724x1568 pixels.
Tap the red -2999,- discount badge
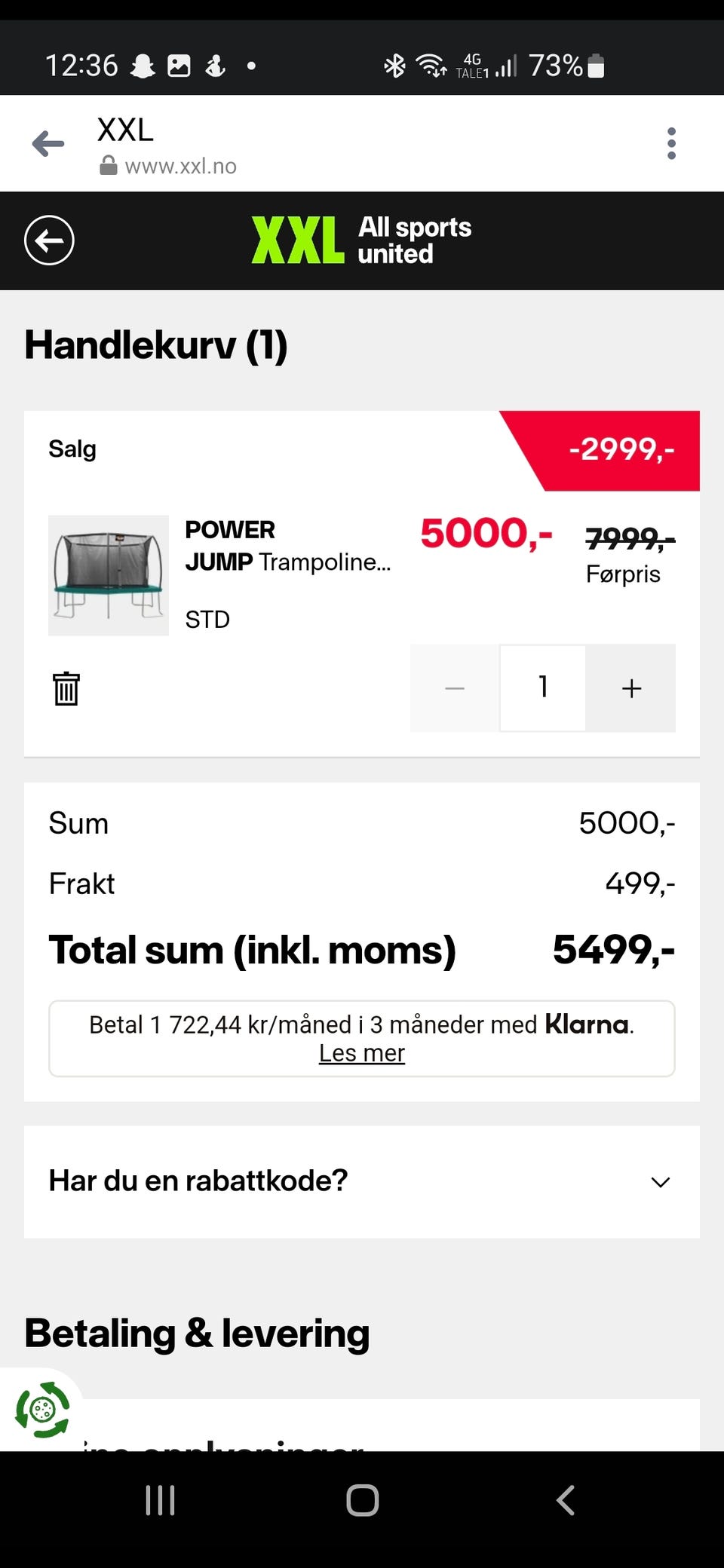[621, 449]
